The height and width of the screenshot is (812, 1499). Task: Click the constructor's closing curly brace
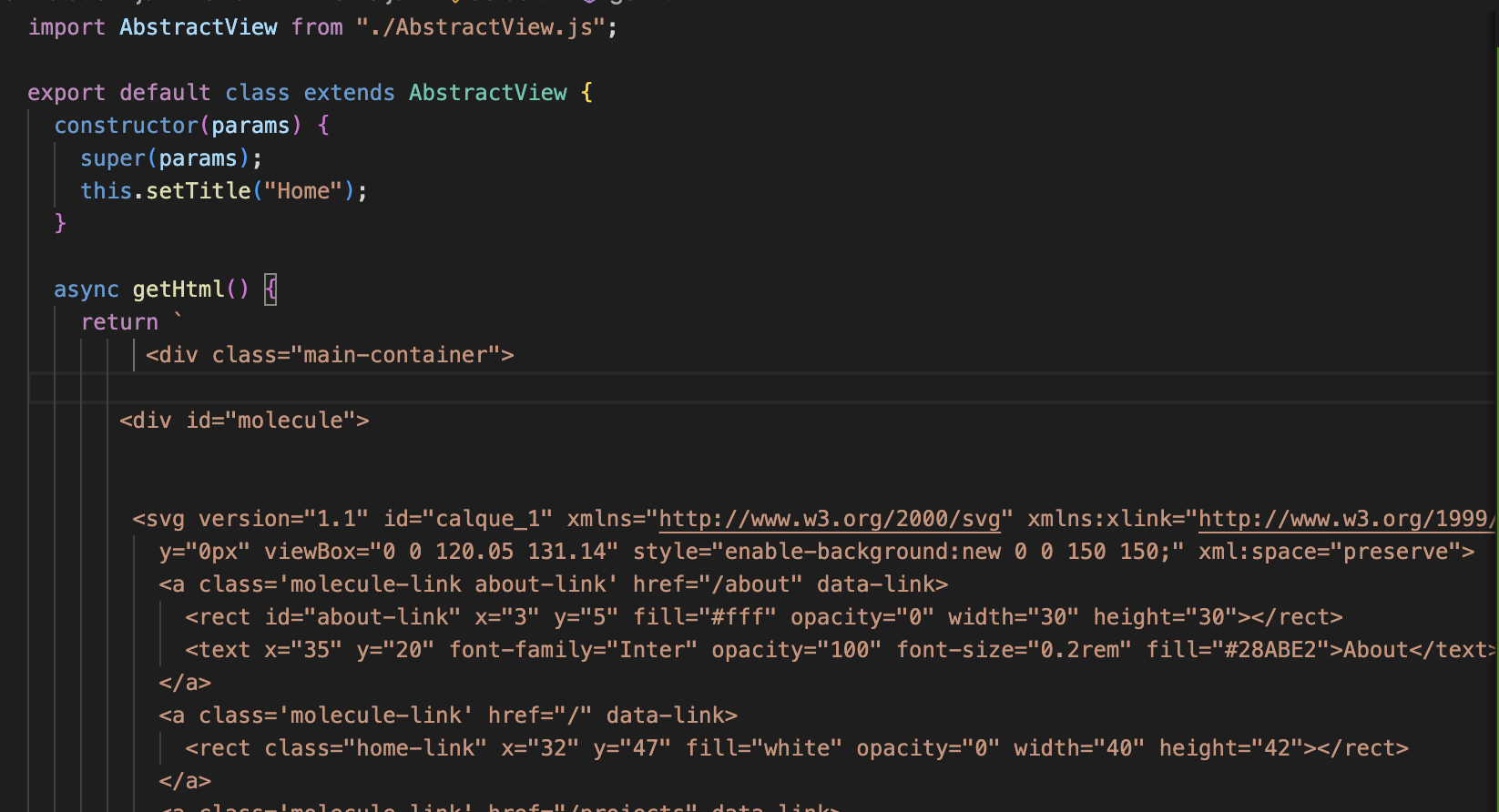(x=61, y=224)
